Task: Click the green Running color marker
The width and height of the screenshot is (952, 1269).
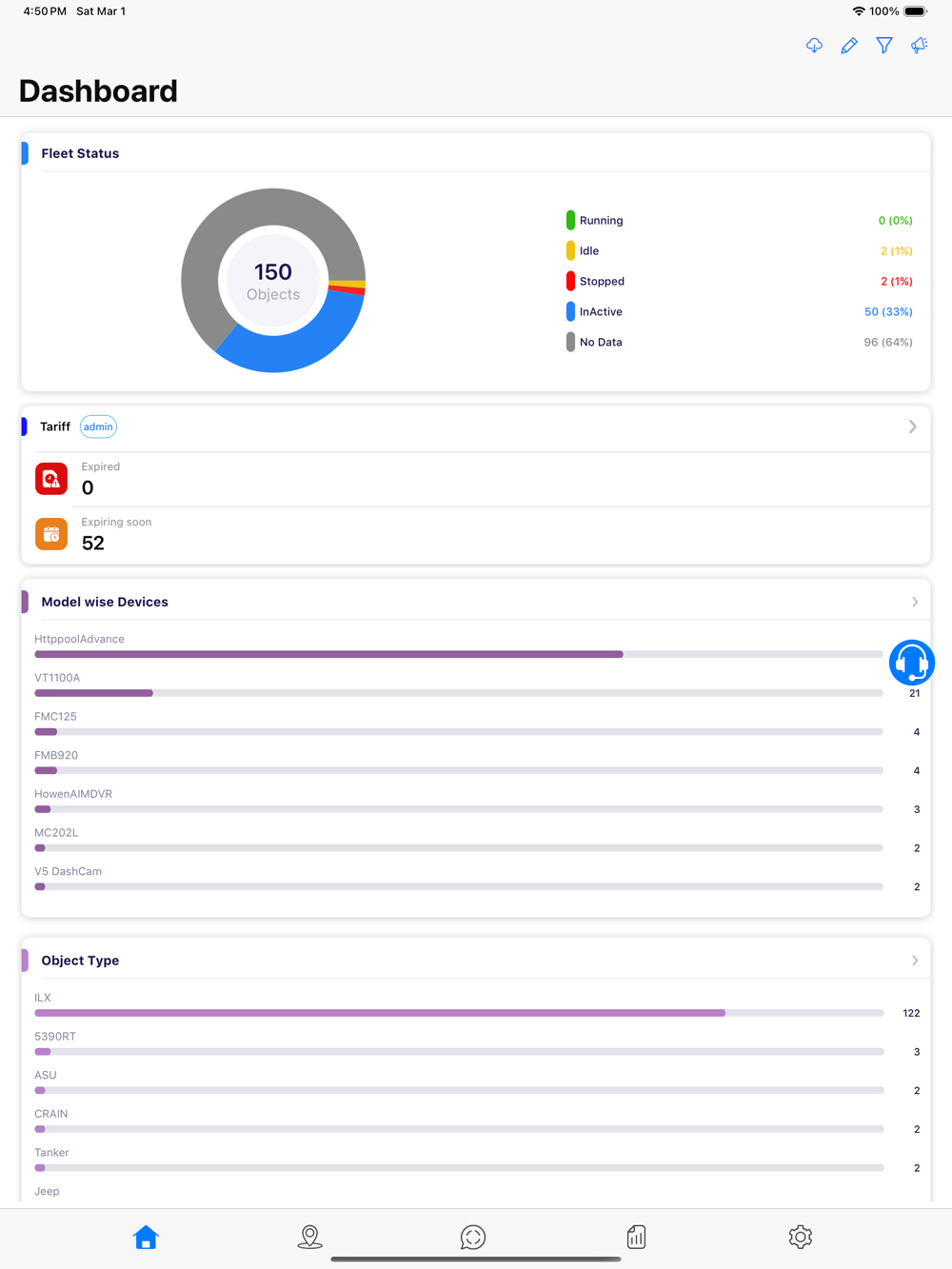Action: (x=570, y=220)
